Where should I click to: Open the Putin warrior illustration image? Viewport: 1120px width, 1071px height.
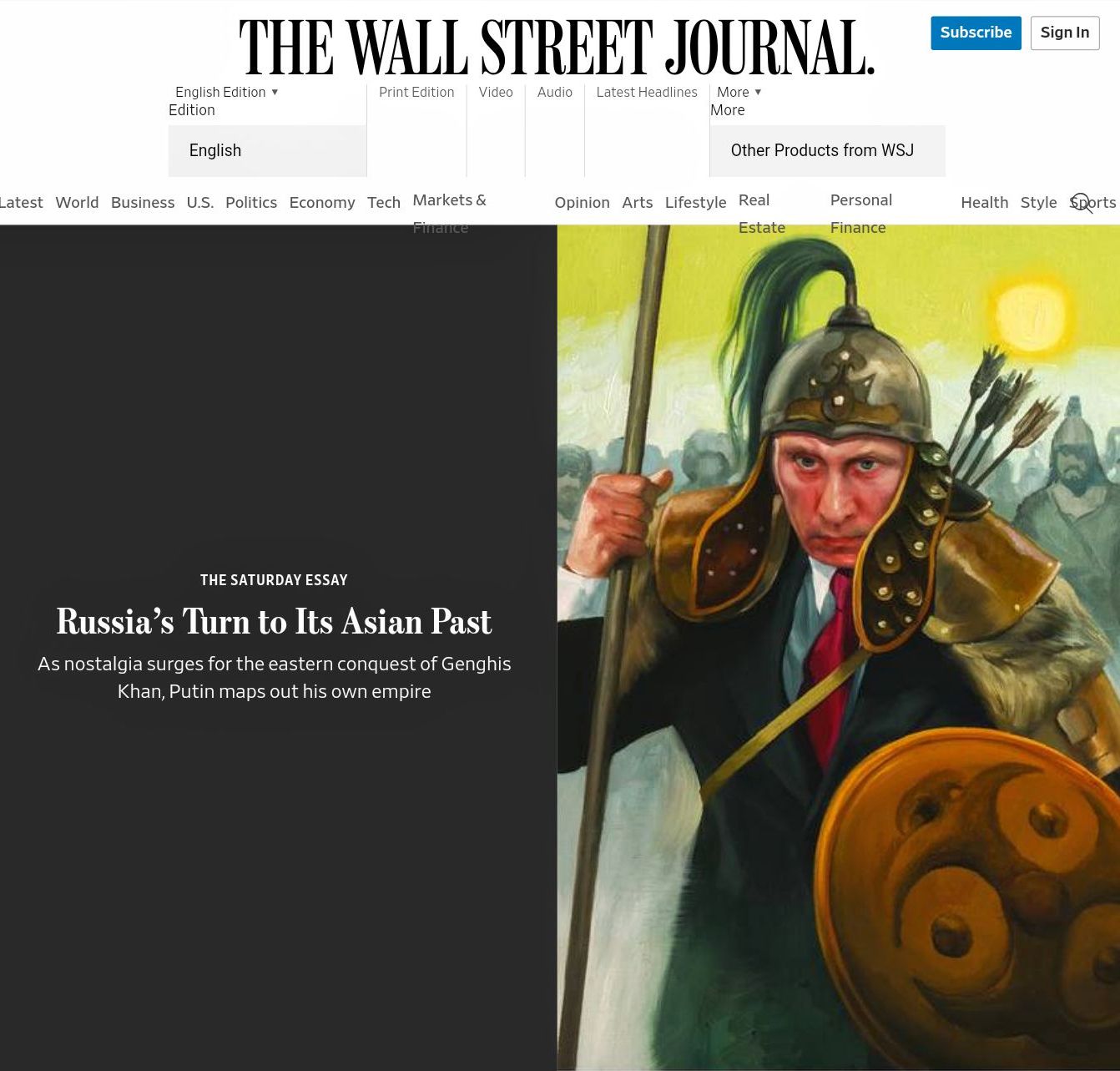tap(838, 648)
